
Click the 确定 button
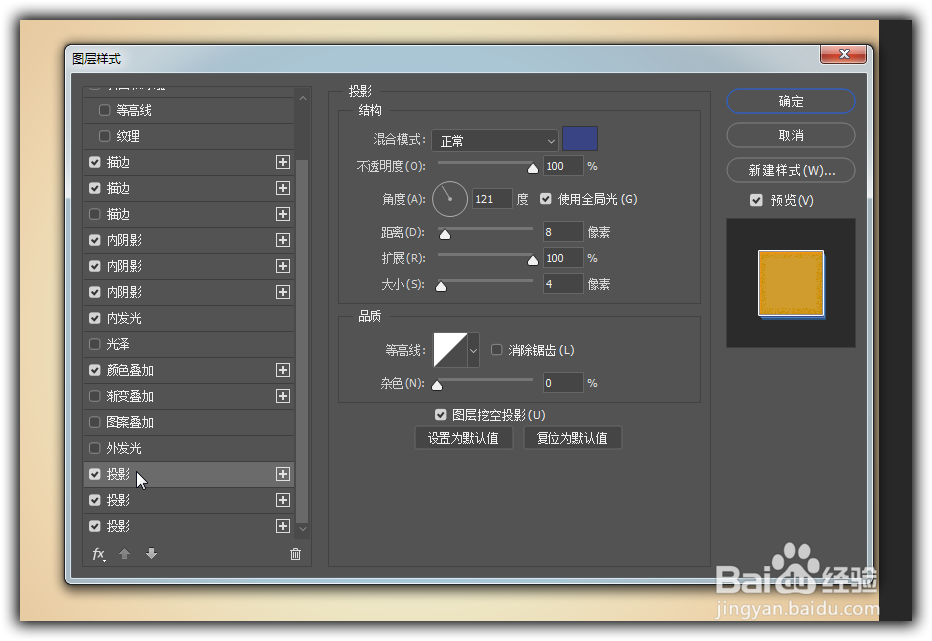[x=791, y=101]
